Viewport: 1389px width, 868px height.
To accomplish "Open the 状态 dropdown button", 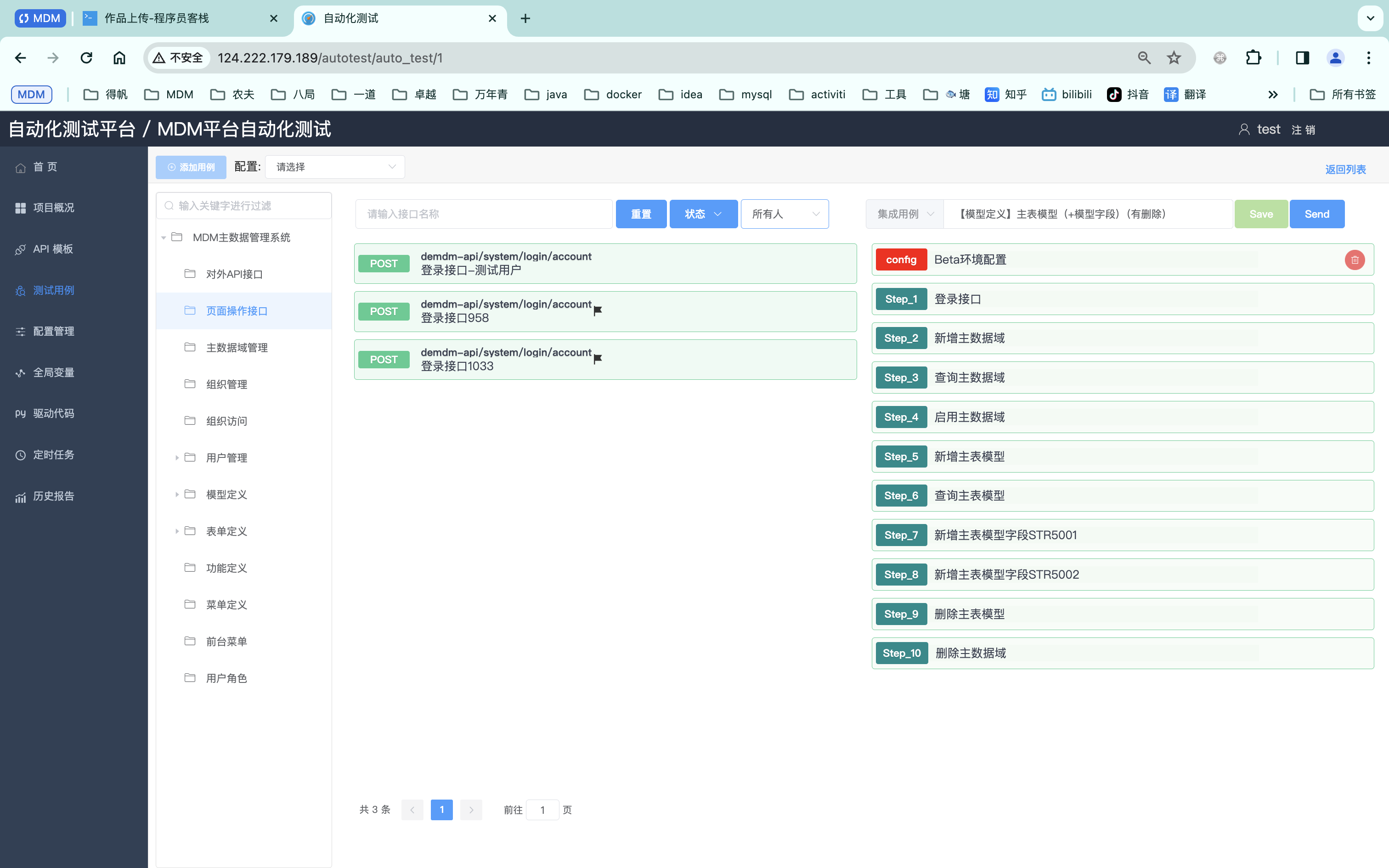I will coord(703,214).
